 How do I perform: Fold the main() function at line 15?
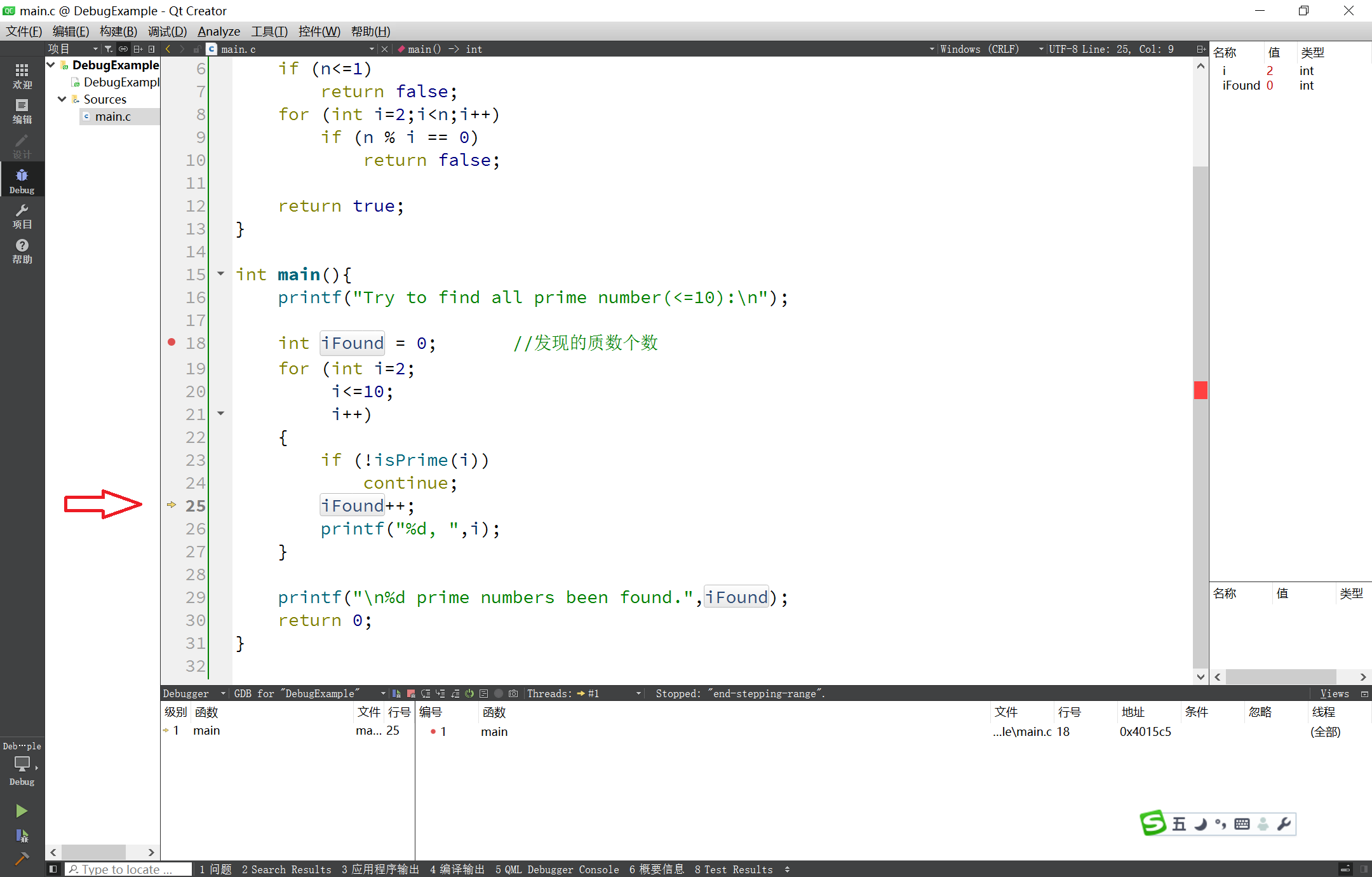pos(221,274)
